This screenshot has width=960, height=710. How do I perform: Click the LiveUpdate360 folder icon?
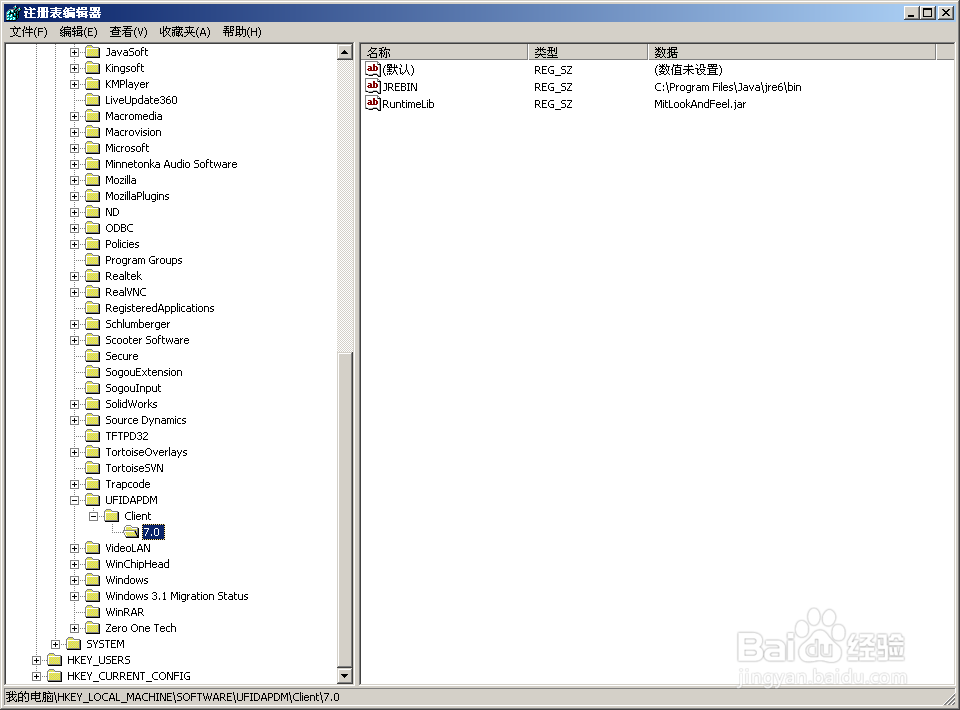(92, 100)
